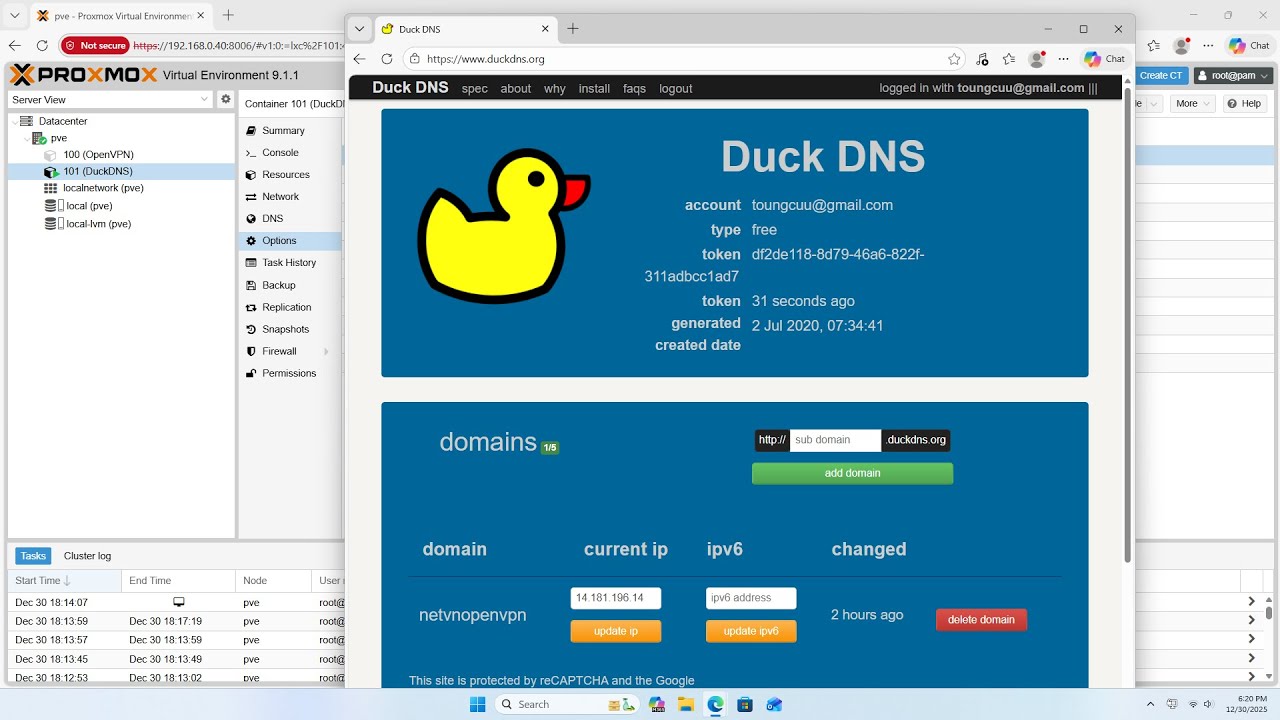This screenshot has width=1280, height=720.
Task: Click the update ipv6 button
Action: click(751, 631)
